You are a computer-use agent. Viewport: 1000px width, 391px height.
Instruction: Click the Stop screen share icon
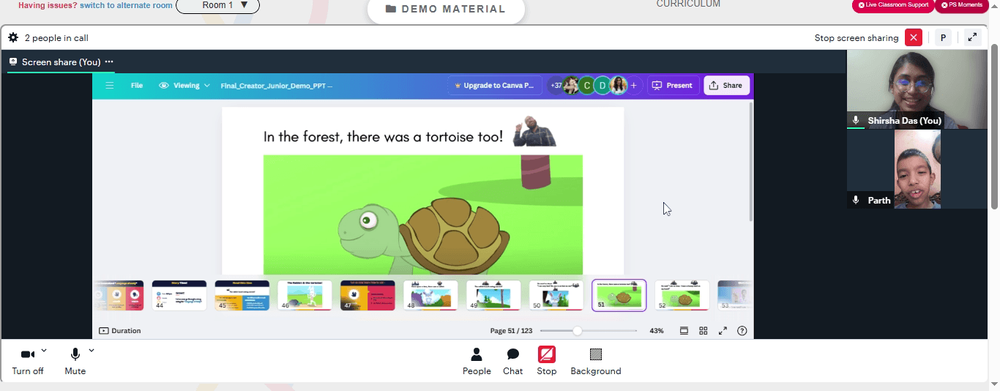[547, 355]
